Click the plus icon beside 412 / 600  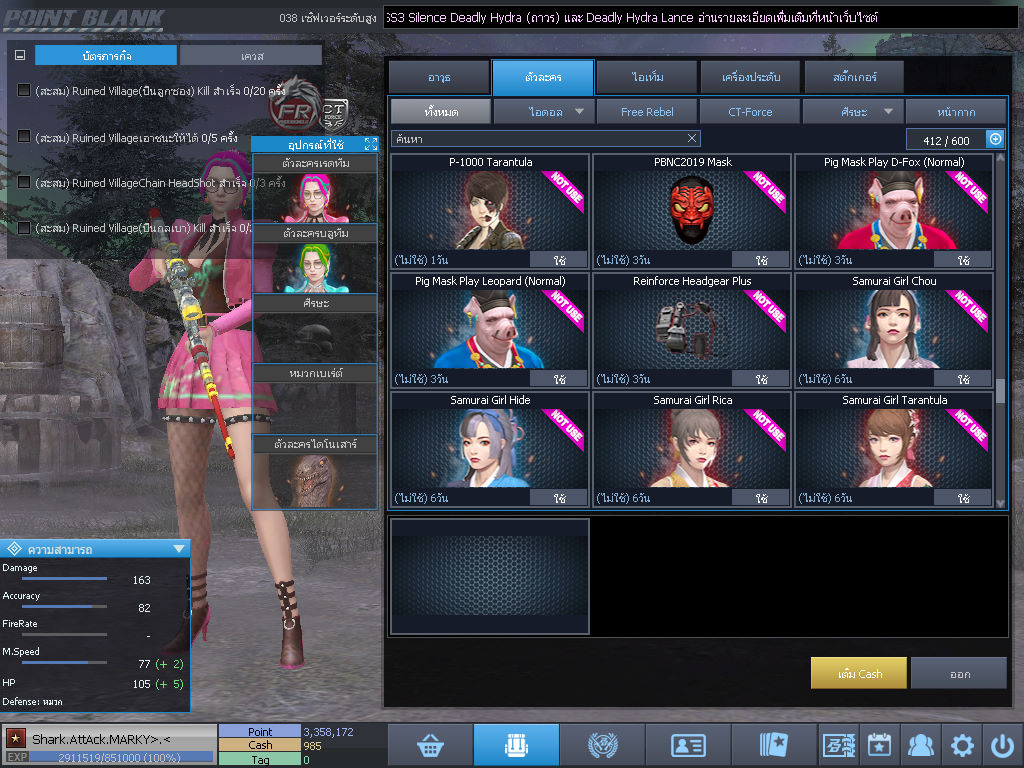(x=995, y=139)
